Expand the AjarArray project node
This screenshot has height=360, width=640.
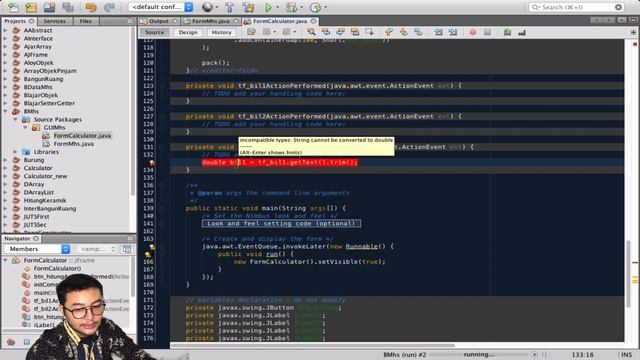5,47
